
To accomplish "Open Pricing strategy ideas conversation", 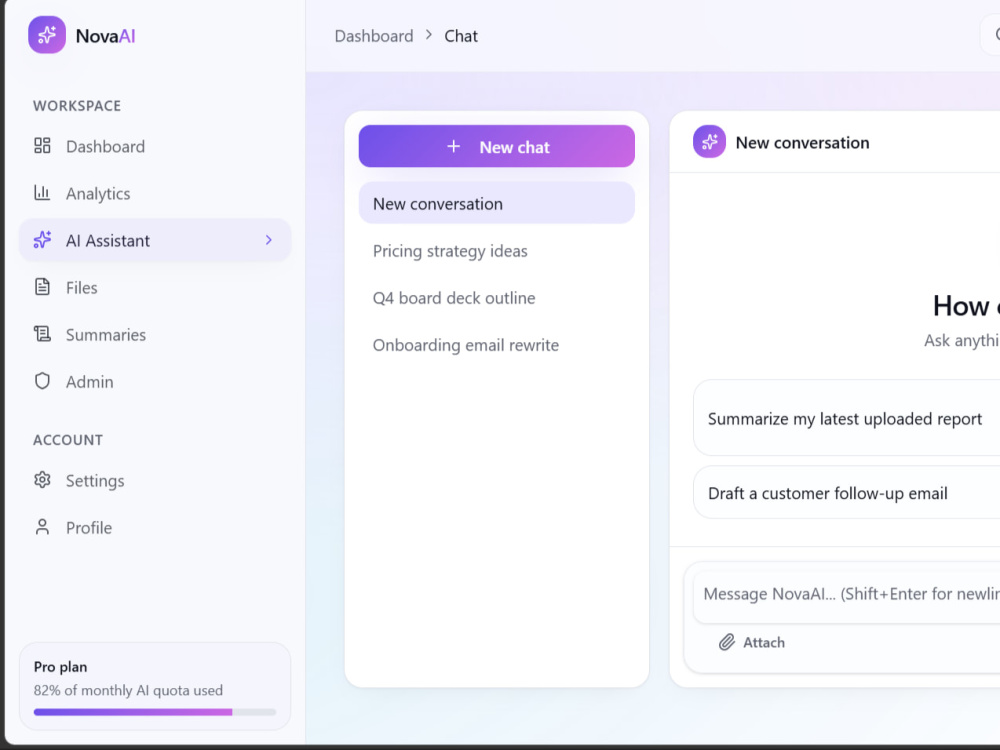I will click(497, 251).
